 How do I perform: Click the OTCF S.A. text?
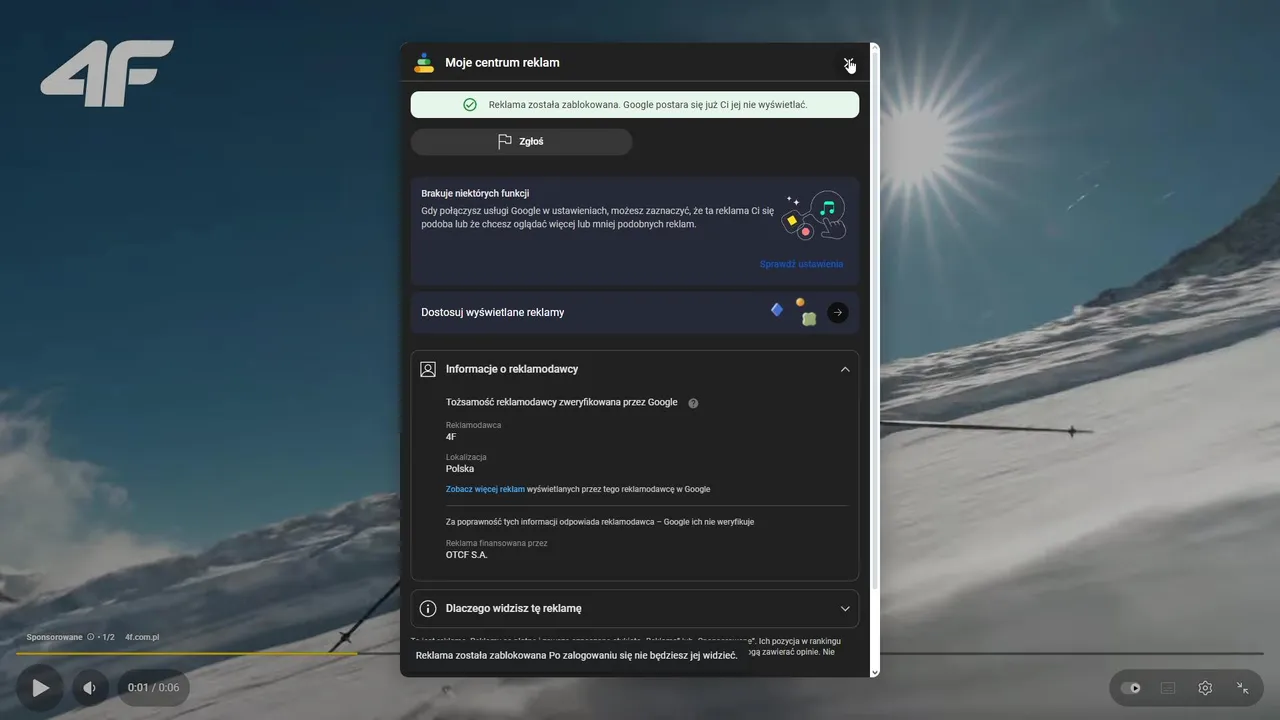tap(467, 555)
